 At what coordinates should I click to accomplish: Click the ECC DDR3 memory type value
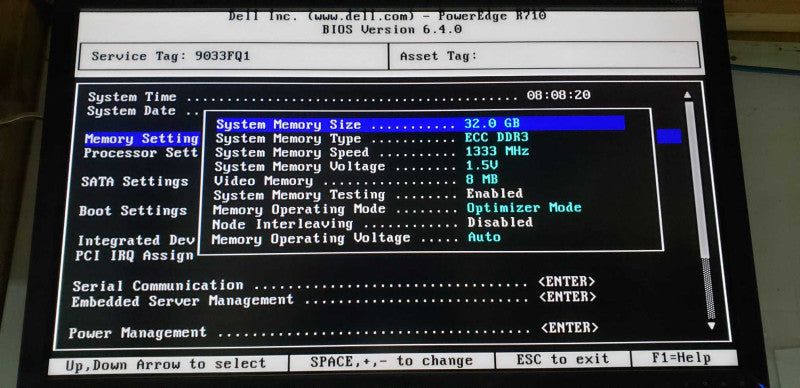[496, 137]
